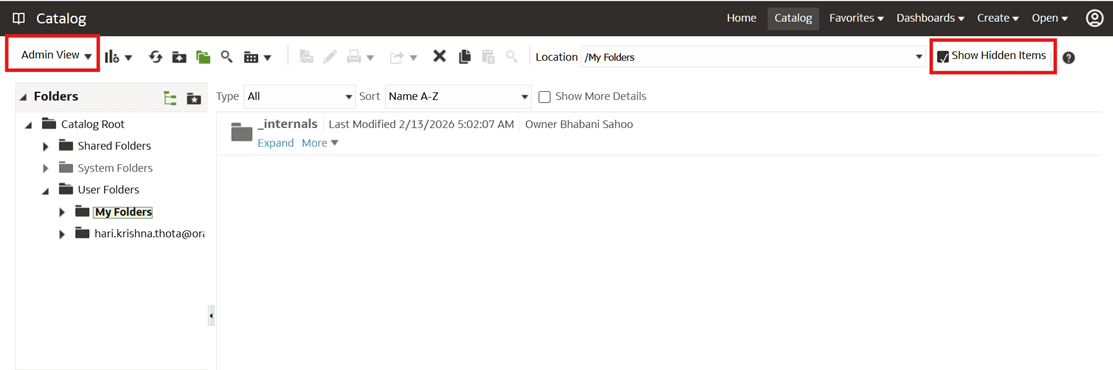1113x370 pixels.
Task: Click Last Modified 2/13/2026 timestamp
Action: click(x=421, y=124)
